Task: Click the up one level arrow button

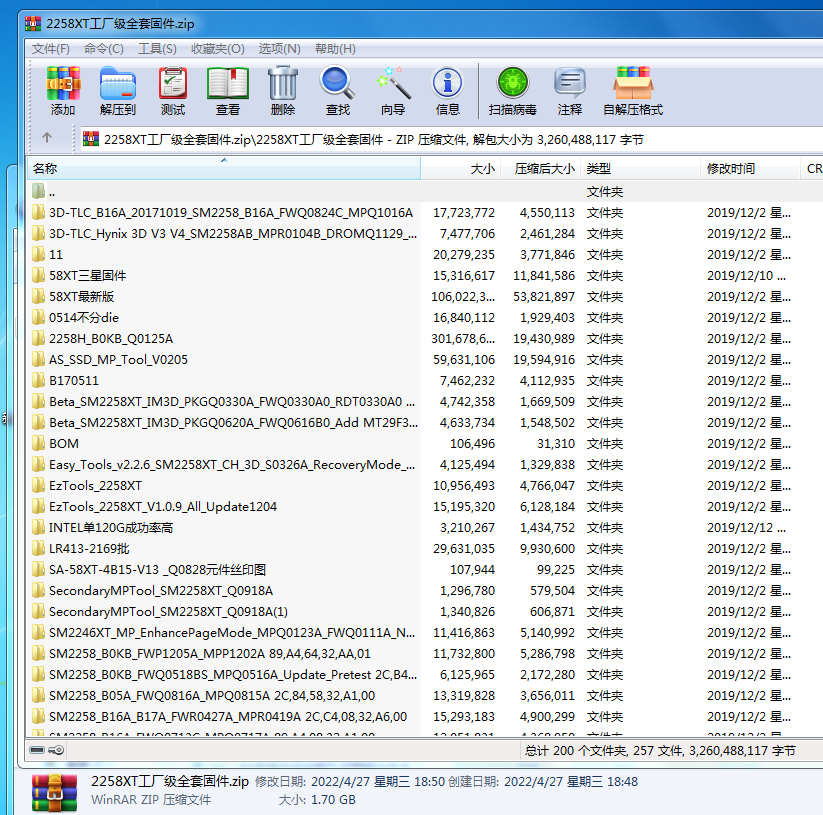Action: click(47, 138)
